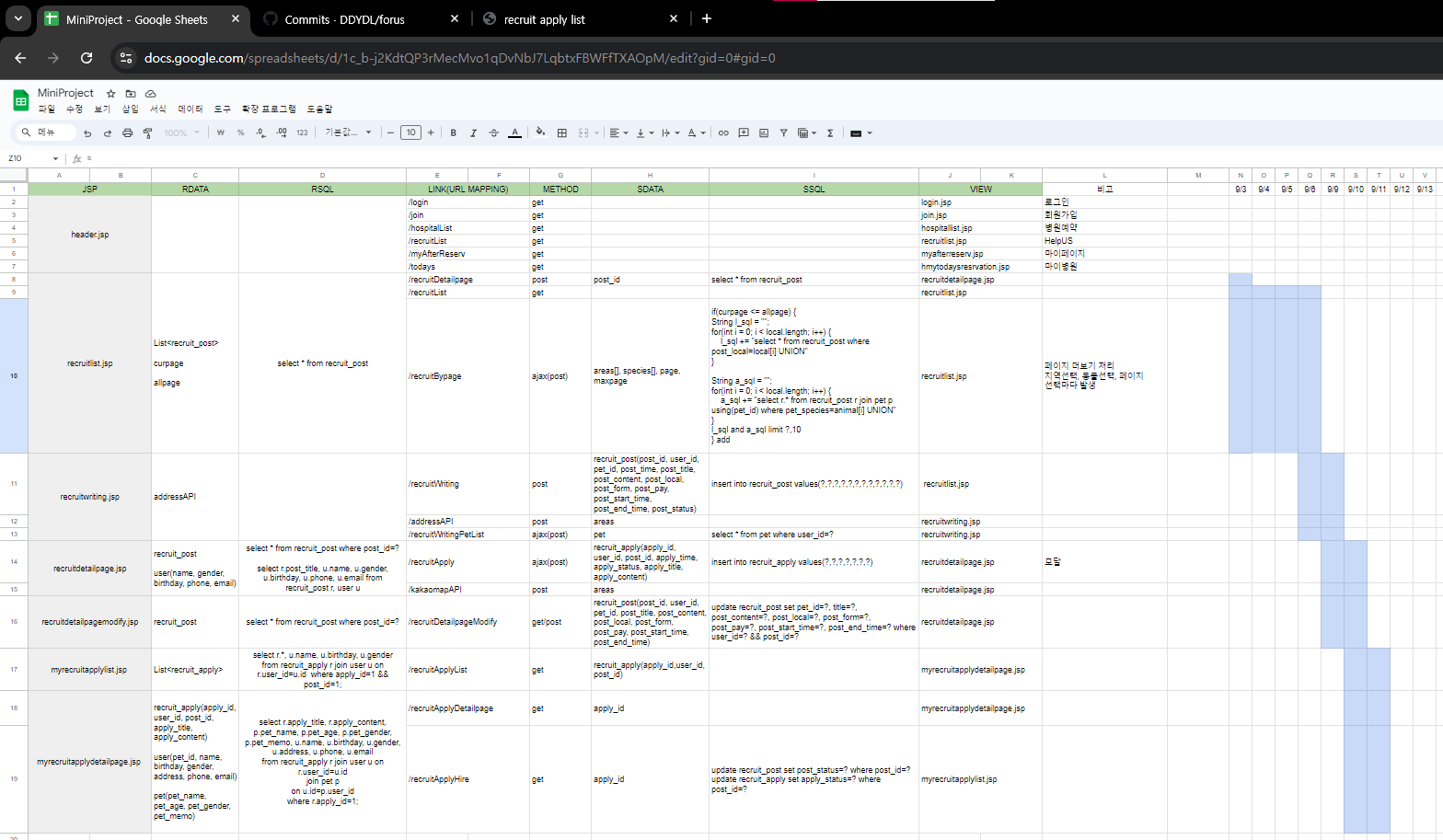Screen dimensions: 1443x840
Task: Click the redo icon in the toolbar
Action: [108, 133]
